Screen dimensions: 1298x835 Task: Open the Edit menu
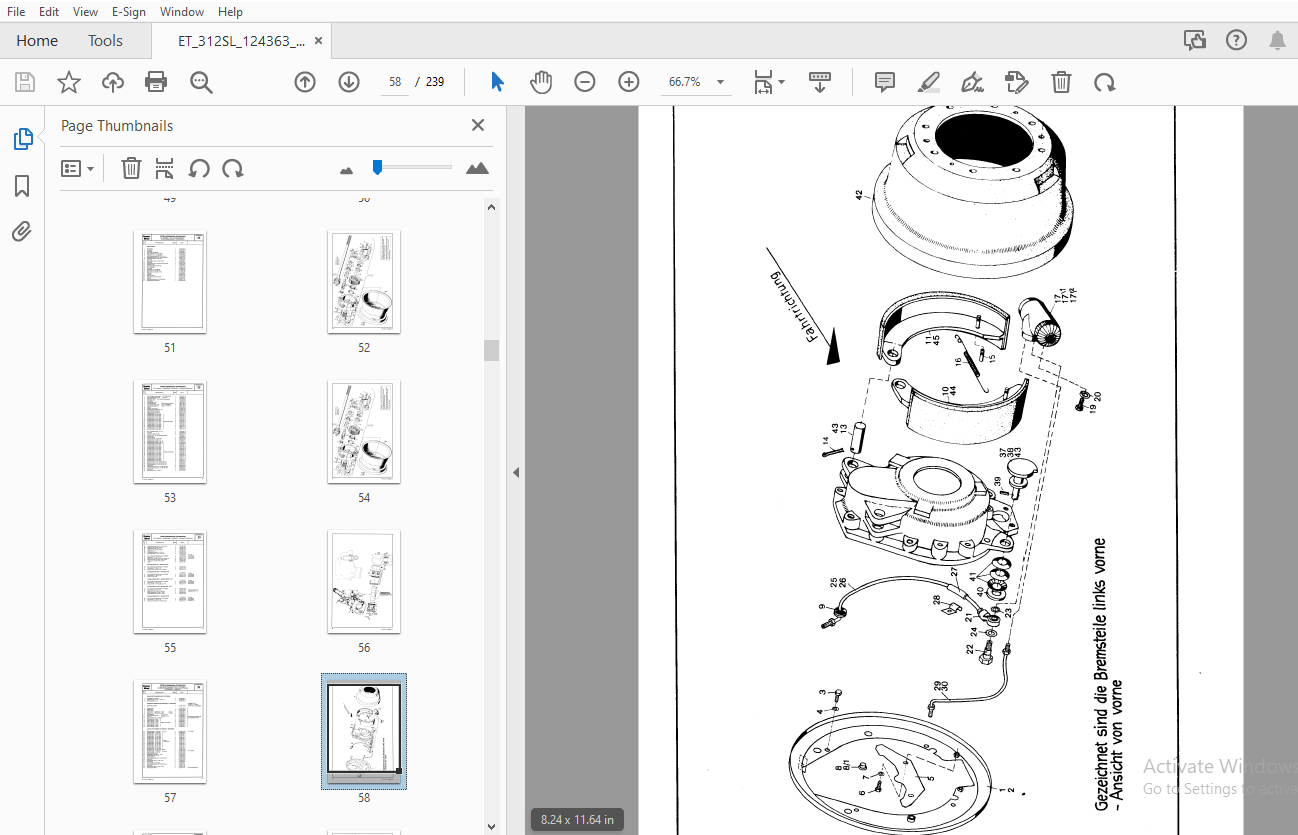[49, 12]
